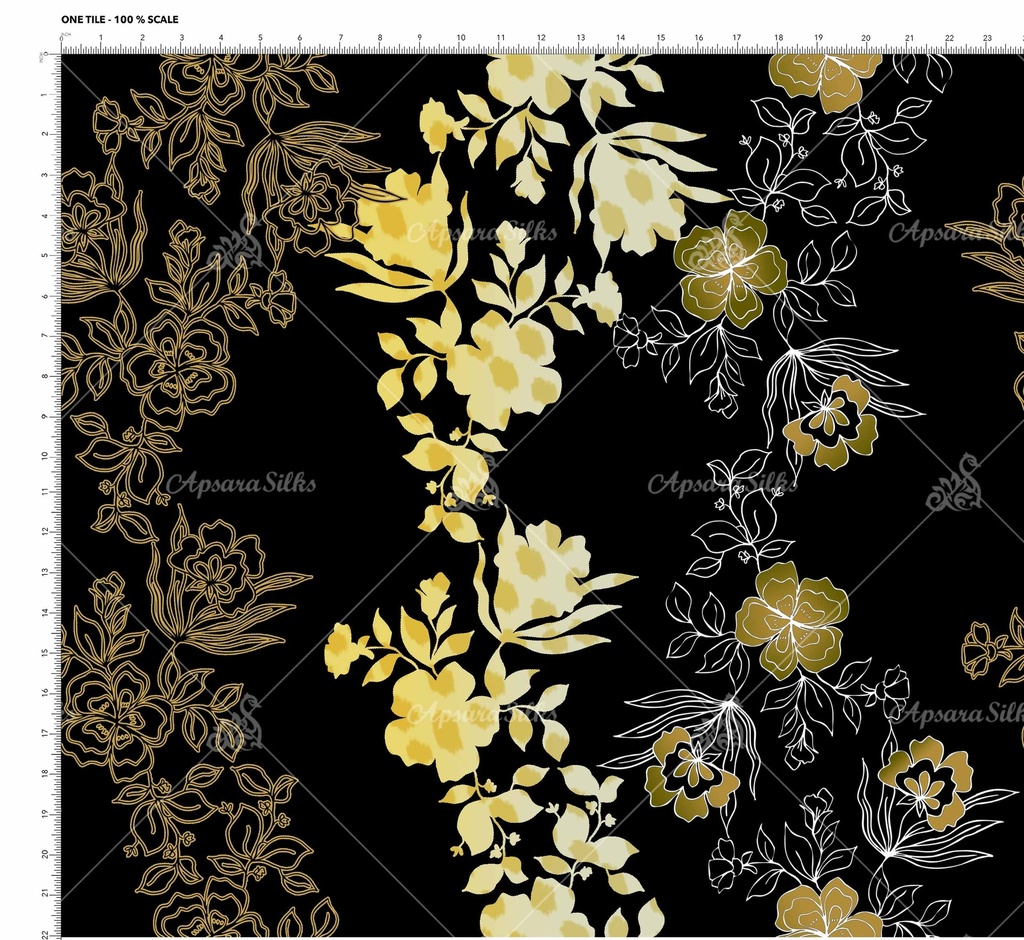Click the 15 mark on the top ruler

(660, 40)
